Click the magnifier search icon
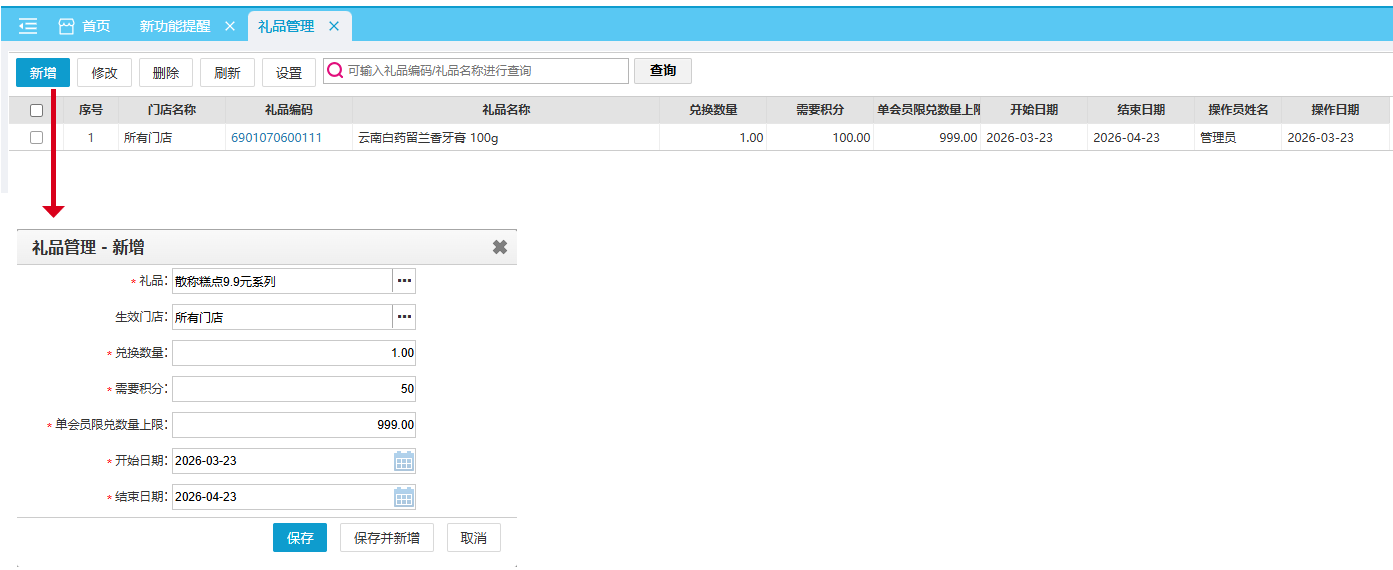The height and width of the screenshot is (570, 1393). [x=335, y=71]
